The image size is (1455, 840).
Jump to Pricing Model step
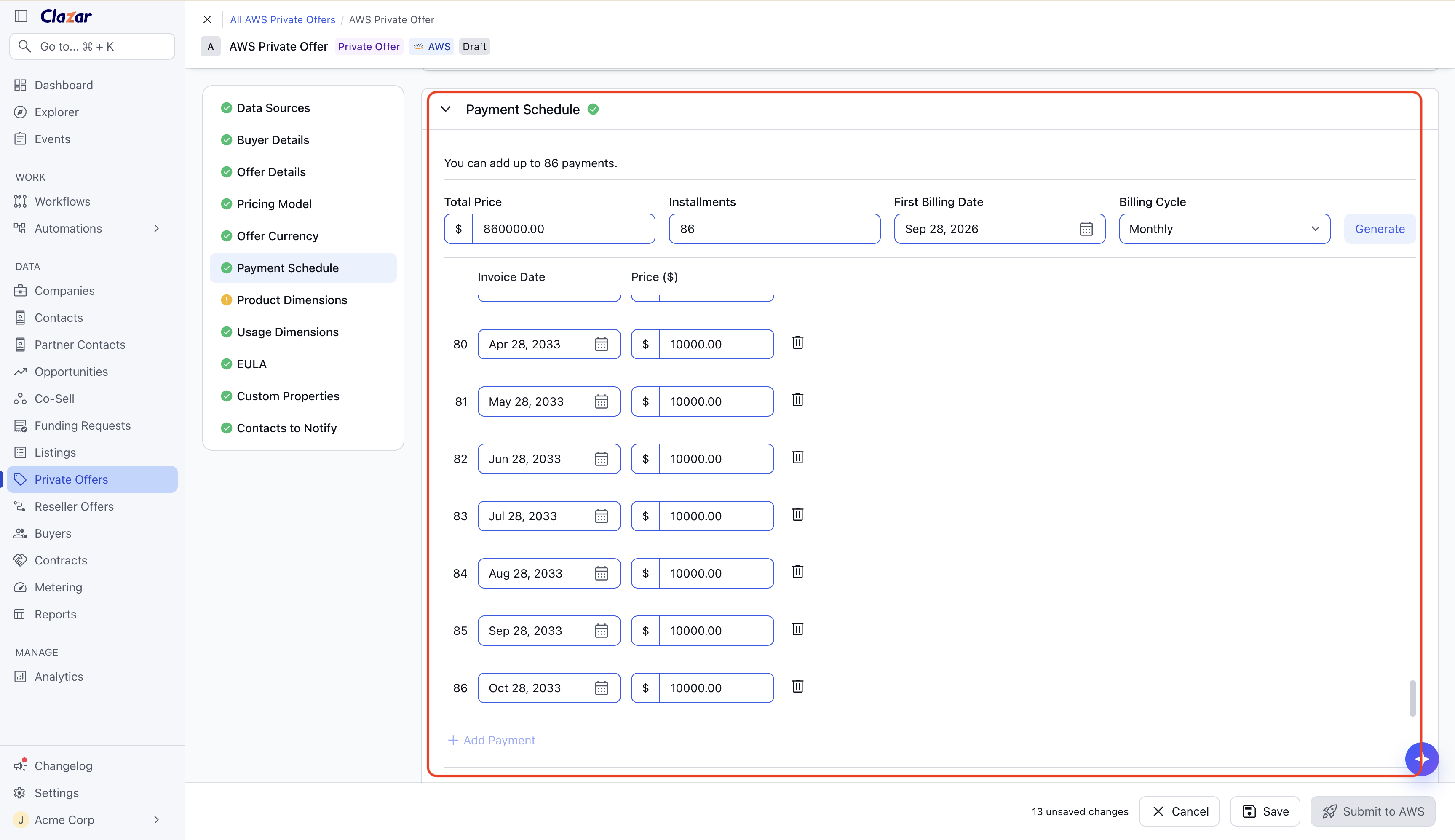pos(303,204)
